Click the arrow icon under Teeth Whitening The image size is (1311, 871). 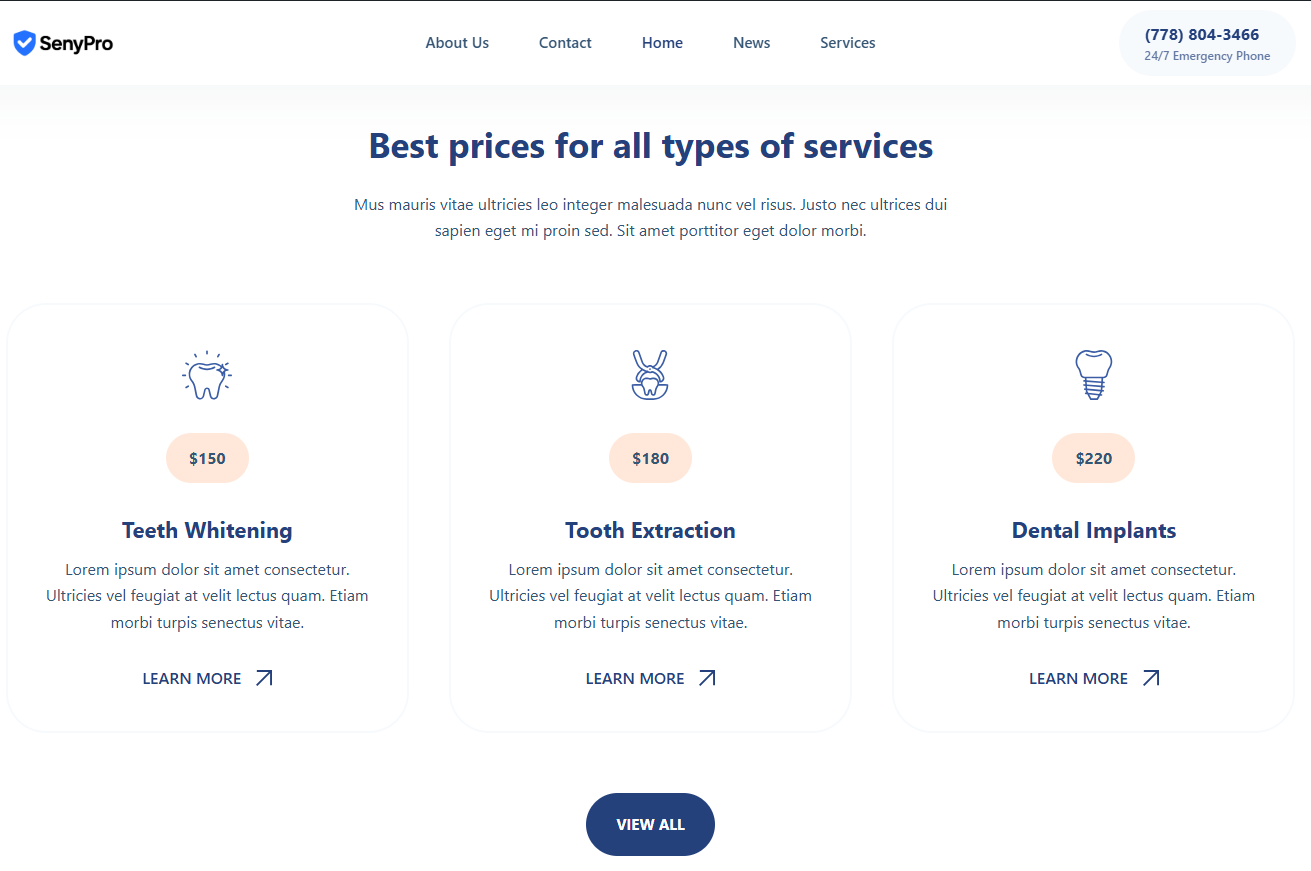264,678
